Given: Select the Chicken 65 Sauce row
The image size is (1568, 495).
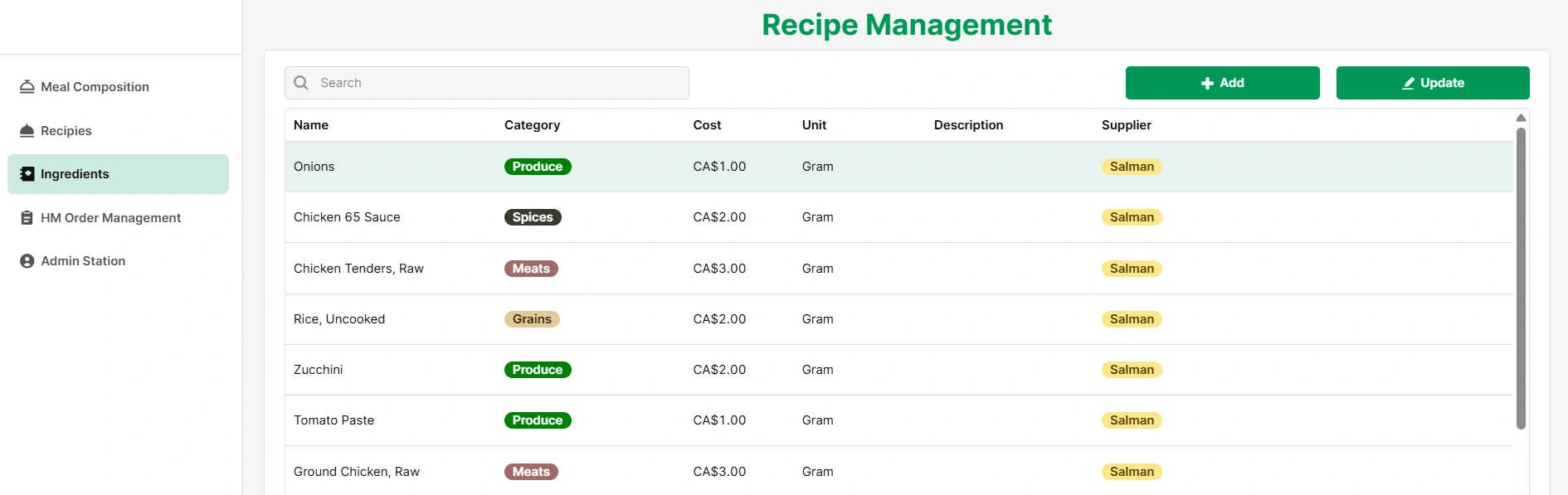Looking at the screenshot, I should tap(899, 217).
